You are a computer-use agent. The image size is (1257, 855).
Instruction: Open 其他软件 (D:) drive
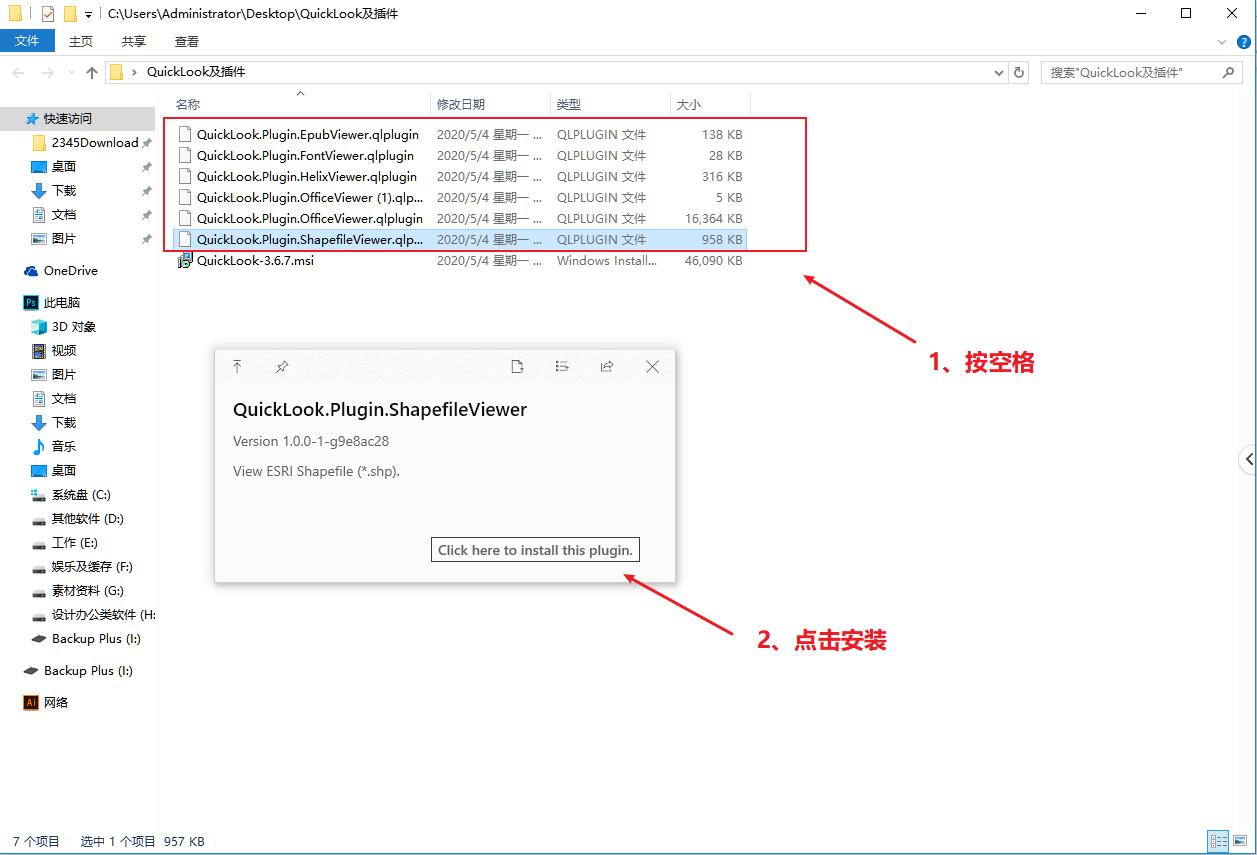coord(88,518)
